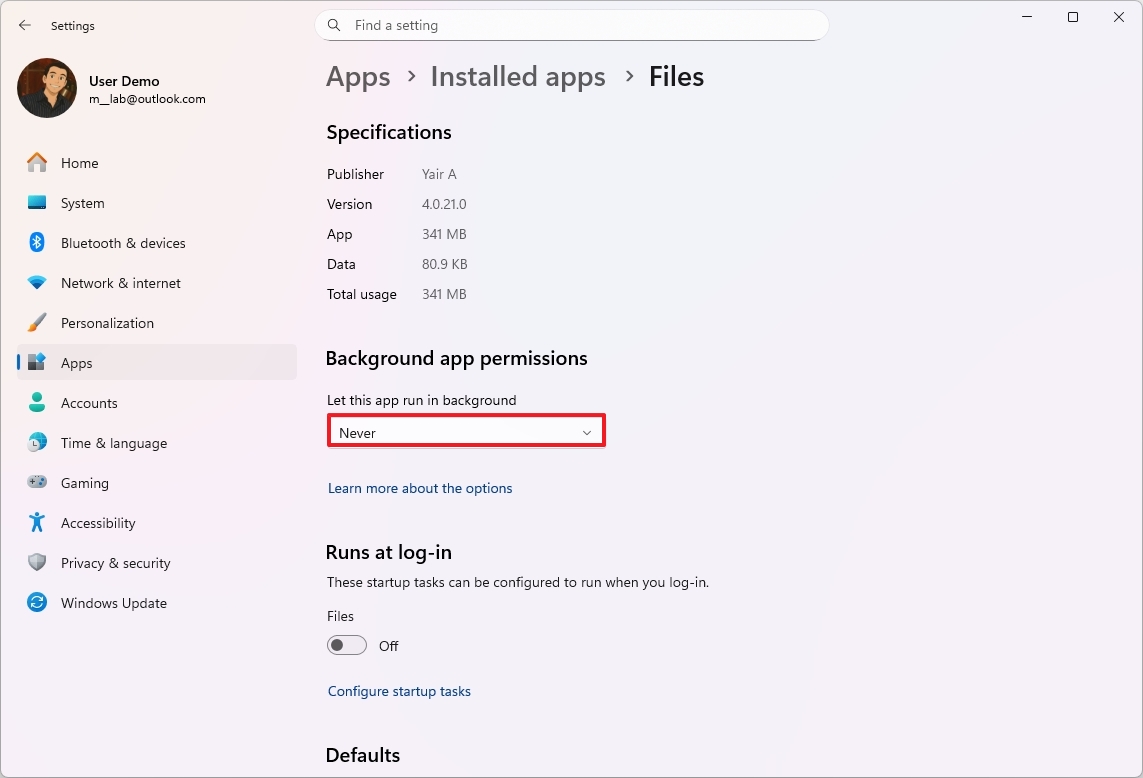Toggle the Files startup task switch
1143x778 pixels.
pyautogui.click(x=347, y=645)
